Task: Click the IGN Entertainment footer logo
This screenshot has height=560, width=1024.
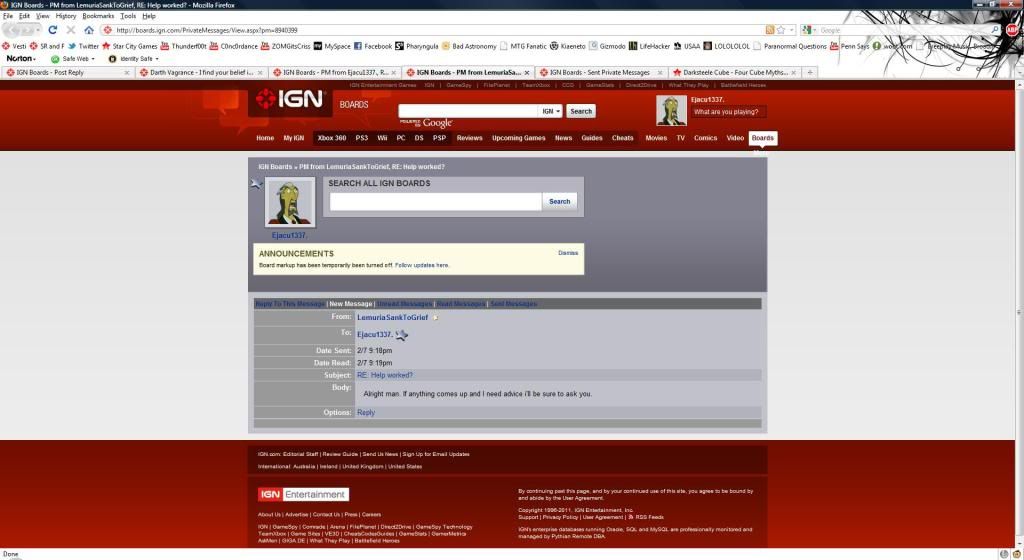Action: click(303, 495)
